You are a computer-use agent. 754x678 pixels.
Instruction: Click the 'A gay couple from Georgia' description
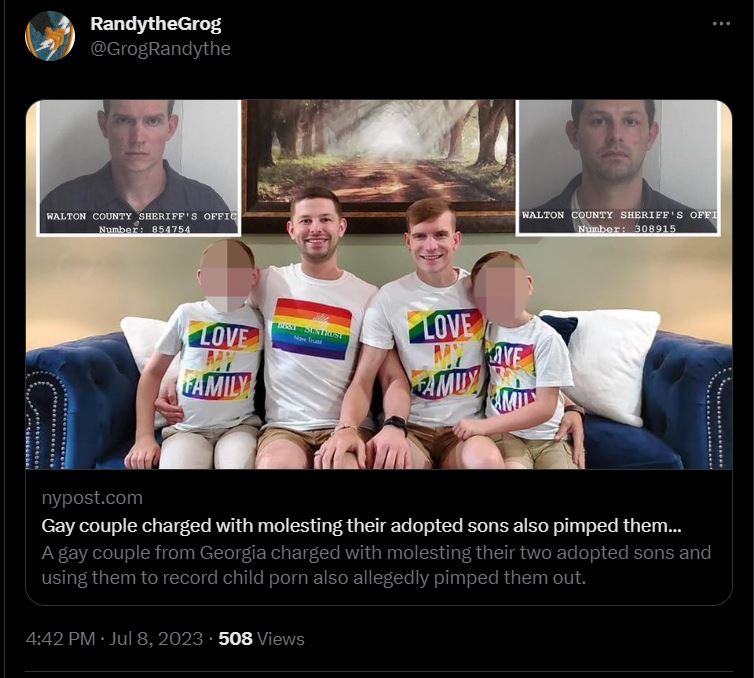[376, 565]
